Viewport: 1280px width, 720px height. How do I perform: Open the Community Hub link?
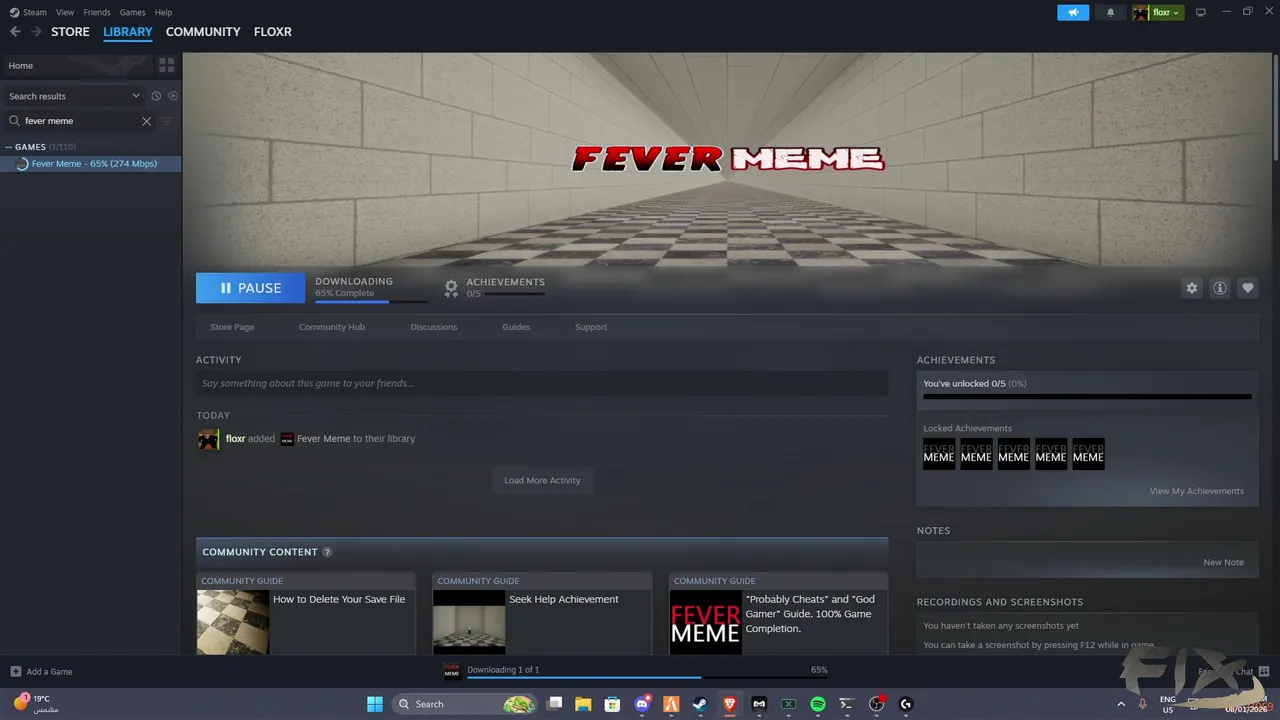click(332, 327)
